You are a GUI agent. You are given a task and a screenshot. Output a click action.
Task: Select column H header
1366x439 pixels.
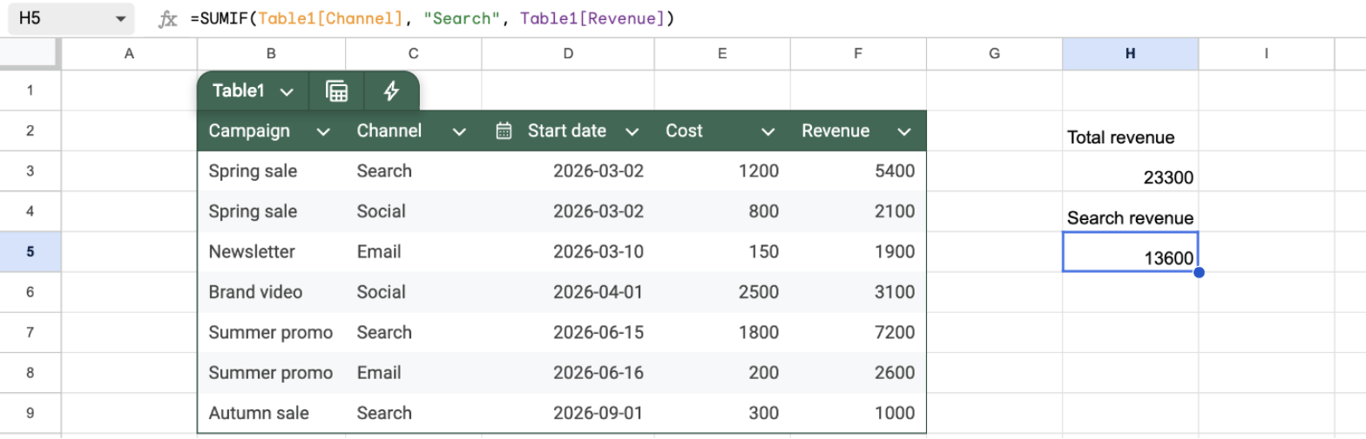tap(1130, 54)
